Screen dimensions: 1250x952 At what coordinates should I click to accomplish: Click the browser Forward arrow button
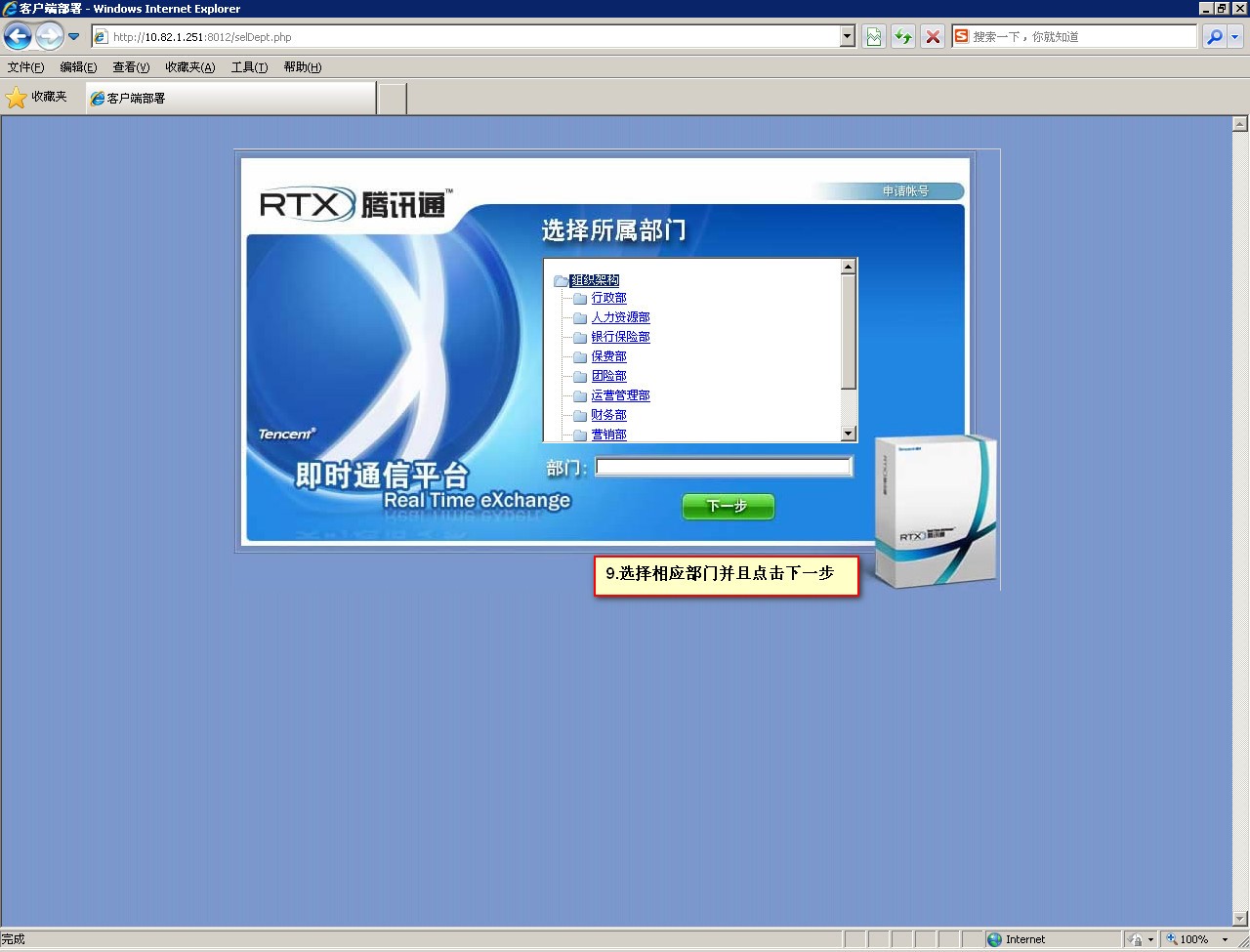pos(49,37)
